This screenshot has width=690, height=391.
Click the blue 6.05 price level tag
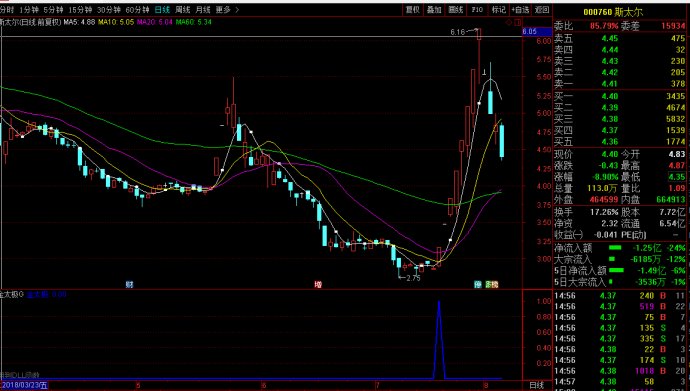(537, 32)
